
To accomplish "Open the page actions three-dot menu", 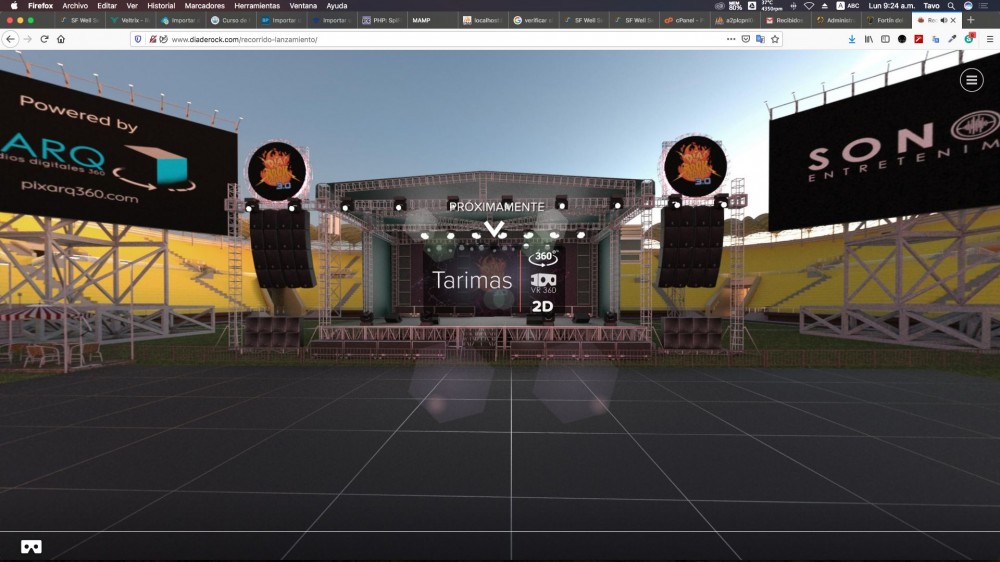I will (731, 39).
